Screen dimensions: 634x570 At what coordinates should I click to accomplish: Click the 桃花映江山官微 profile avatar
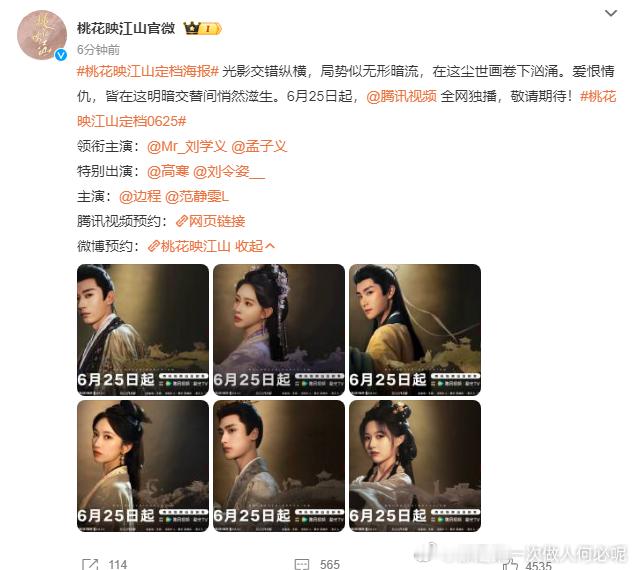[42, 35]
